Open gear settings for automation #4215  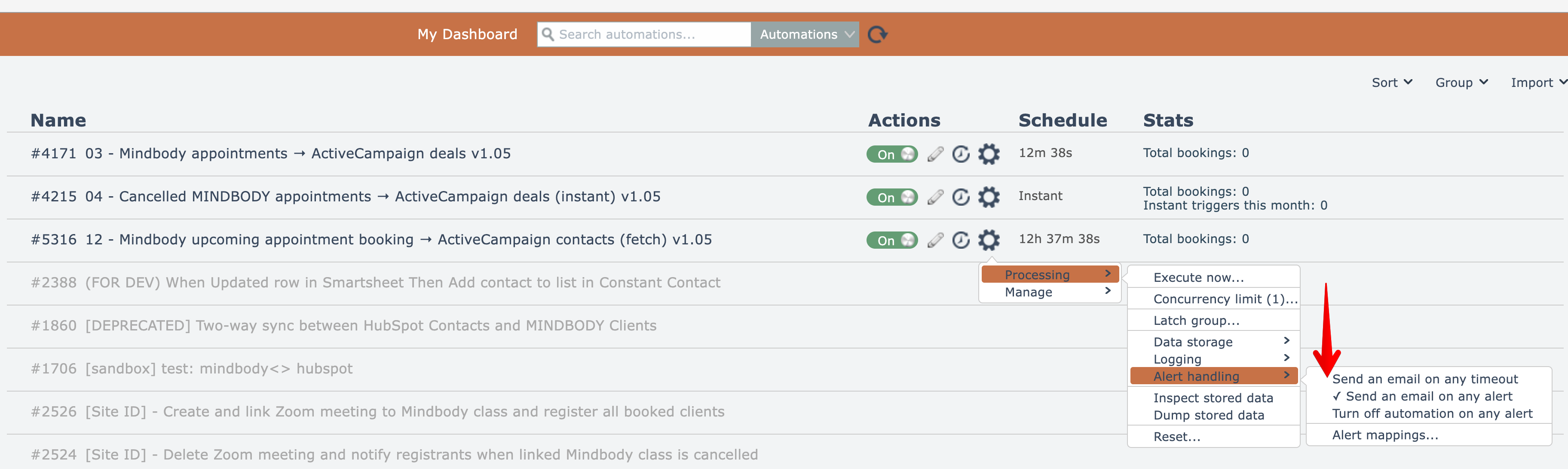pos(989,197)
